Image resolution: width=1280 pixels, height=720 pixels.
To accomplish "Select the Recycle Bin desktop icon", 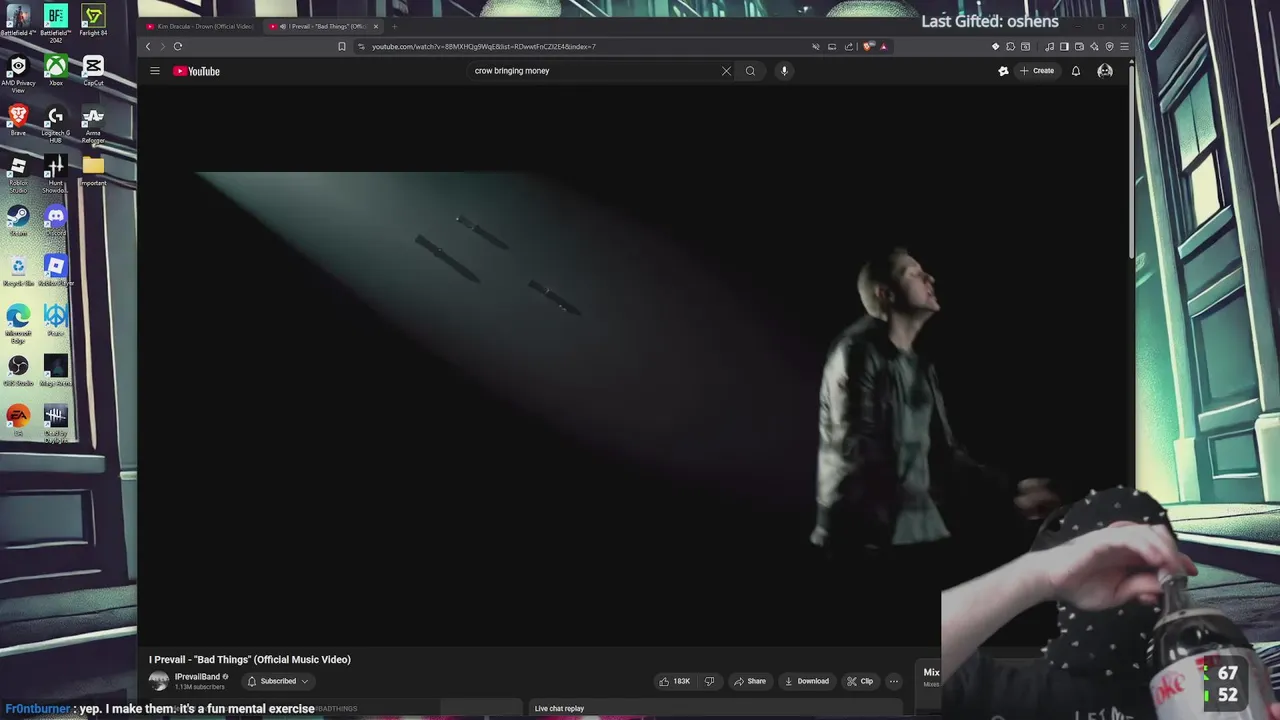I will coord(18,271).
